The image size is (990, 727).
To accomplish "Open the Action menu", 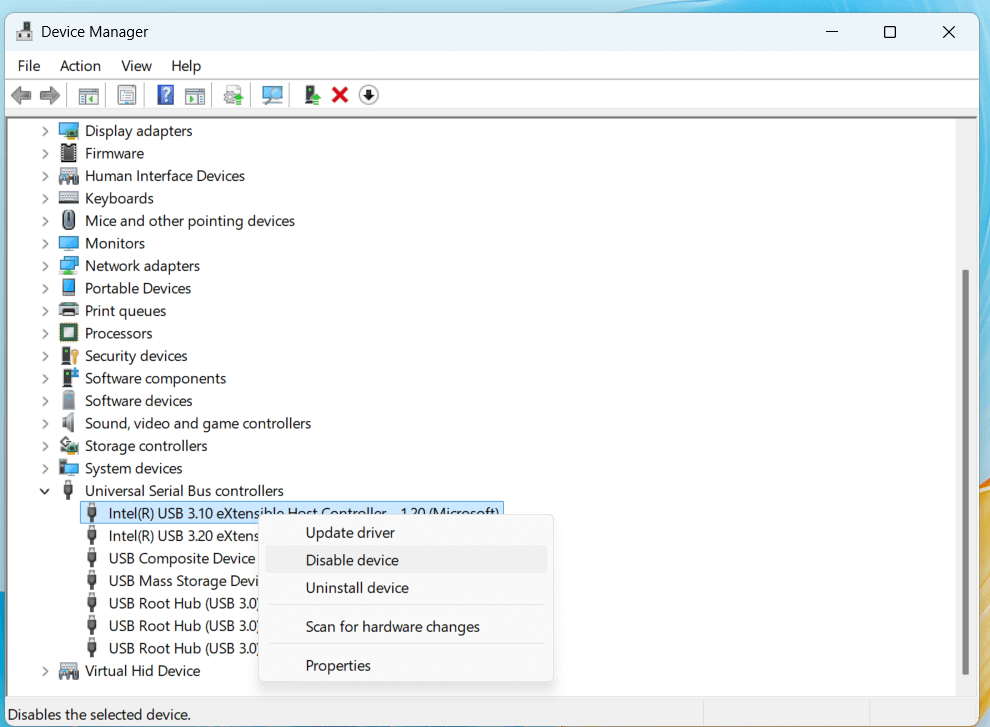I will 80,66.
